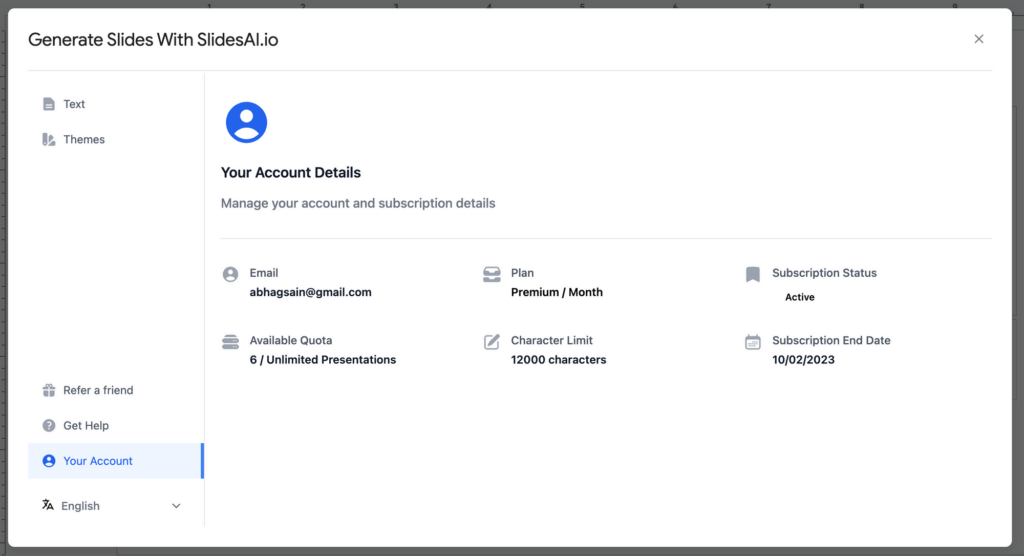Click the Your Account user icon in sidebar
Viewport: 1024px width, 556px height.
(x=49, y=461)
